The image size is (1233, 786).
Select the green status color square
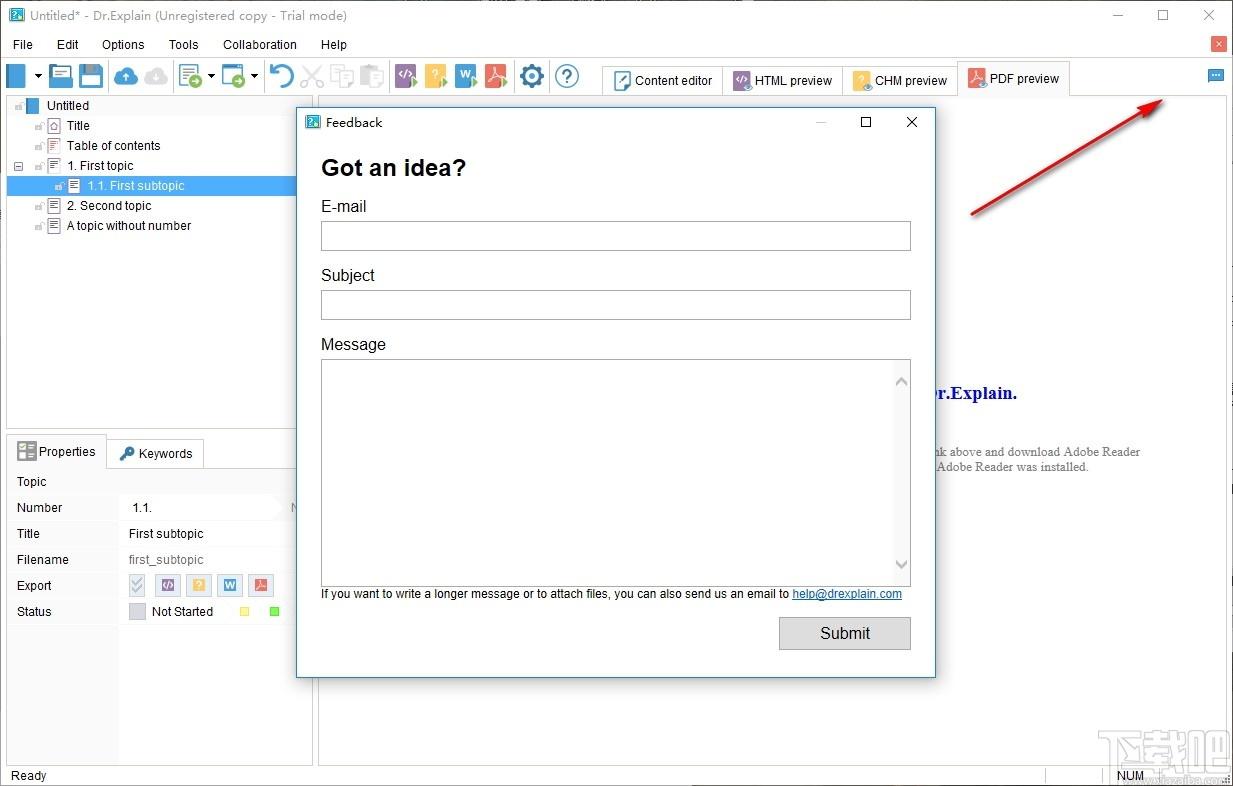pos(275,612)
